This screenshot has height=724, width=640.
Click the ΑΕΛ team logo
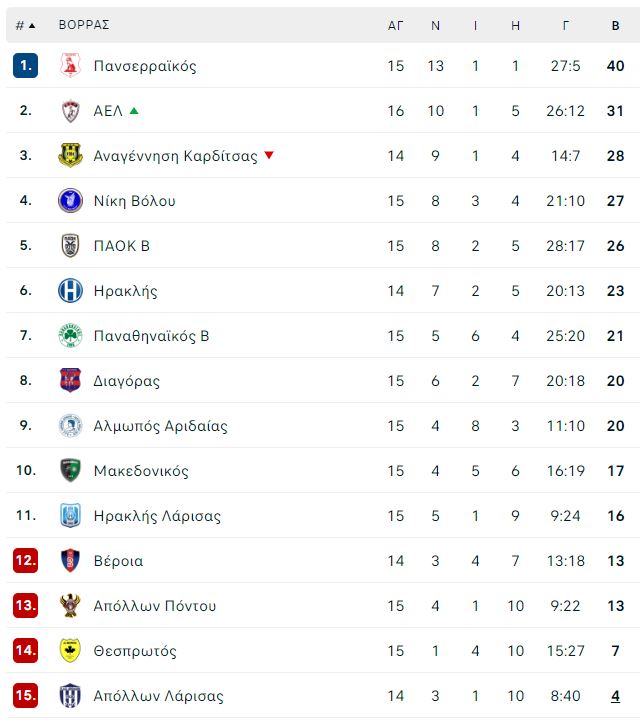(x=70, y=111)
